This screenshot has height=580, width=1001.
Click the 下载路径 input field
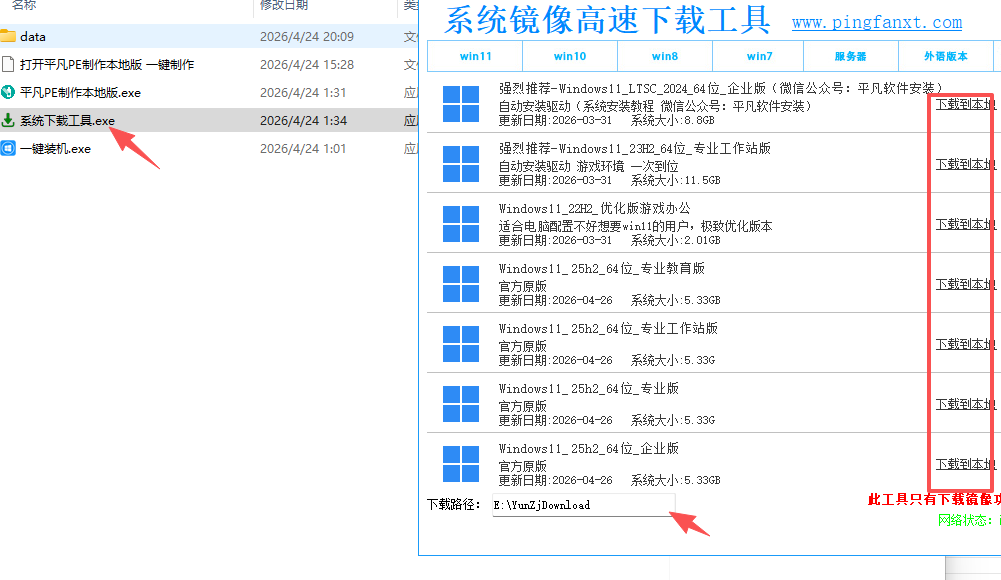(x=583, y=505)
